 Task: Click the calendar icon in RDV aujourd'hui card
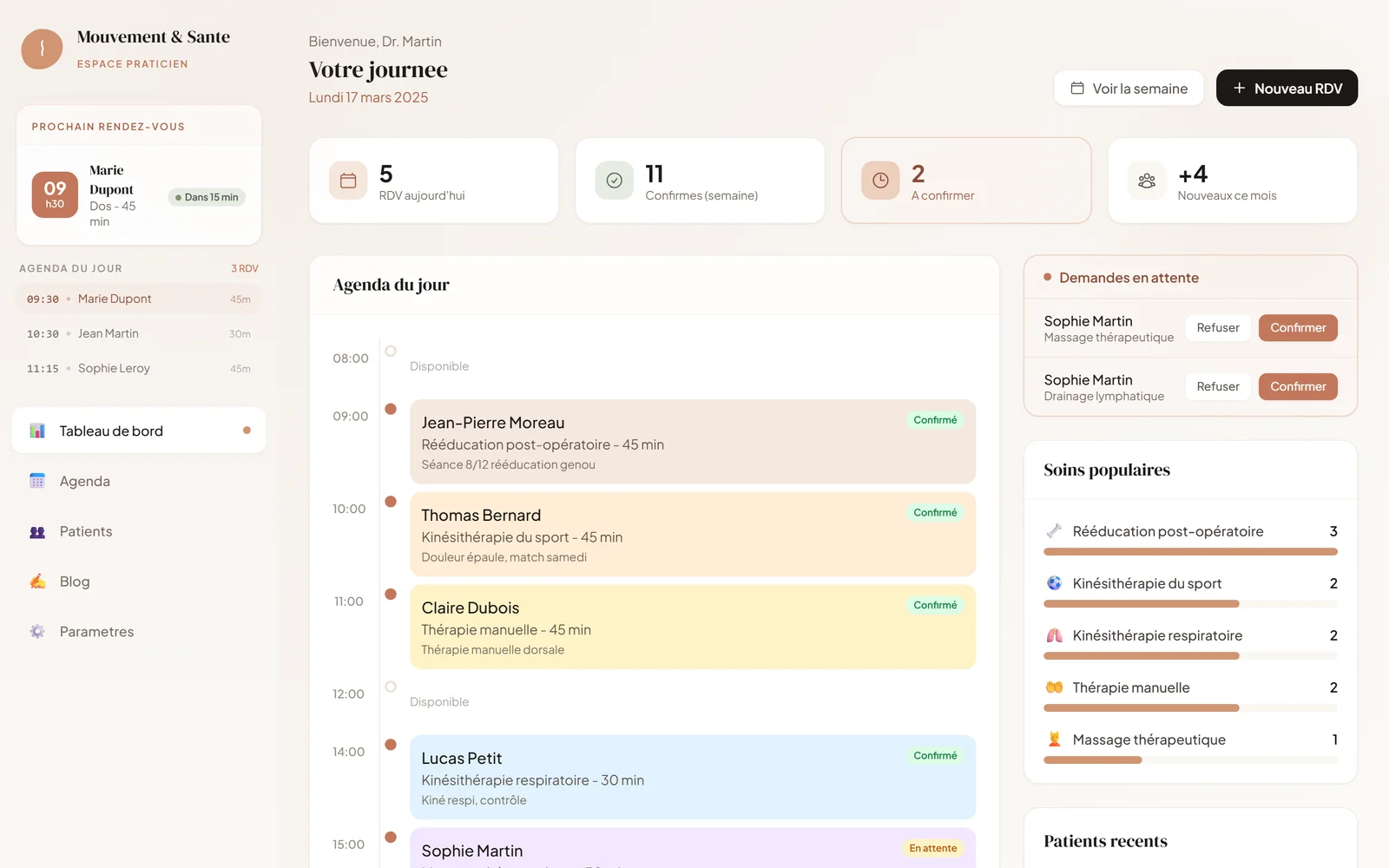348,181
